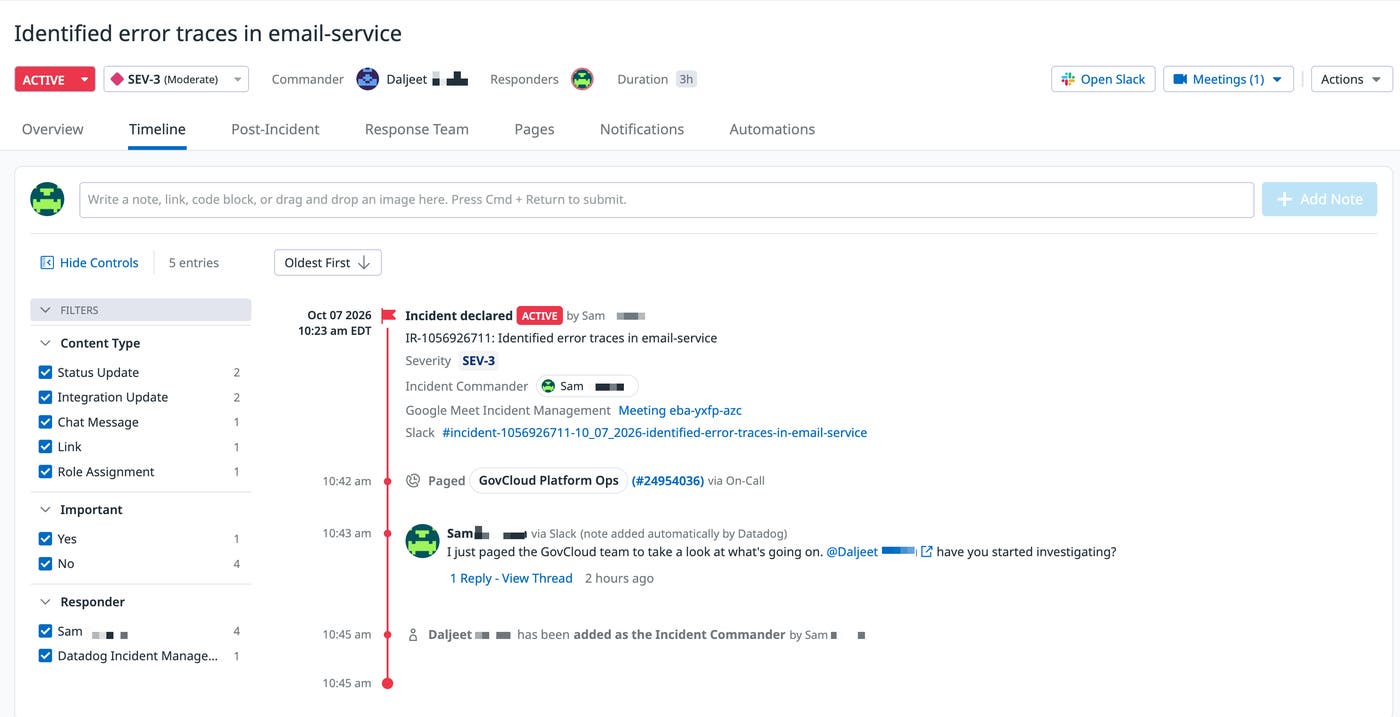This screenshot has width=1400, height=717.
Task: Click the user avatar beside note field
Action: [47, 199]
